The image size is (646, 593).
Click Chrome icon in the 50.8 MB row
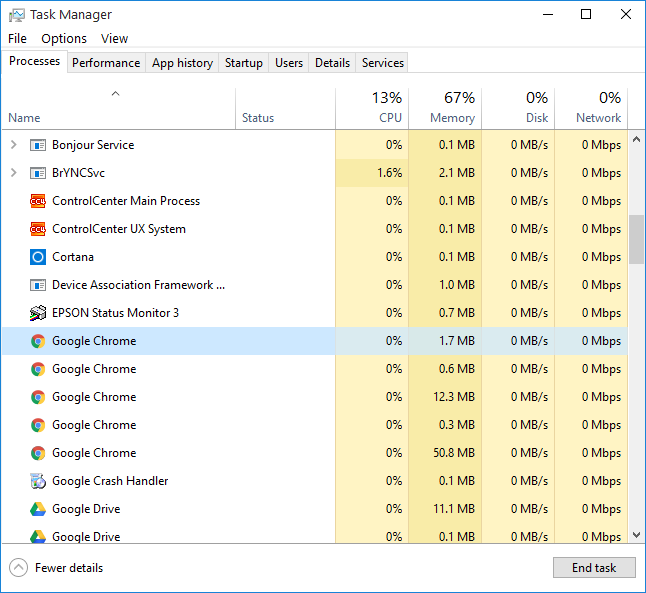pyautogui.click(x=38, y=453)
